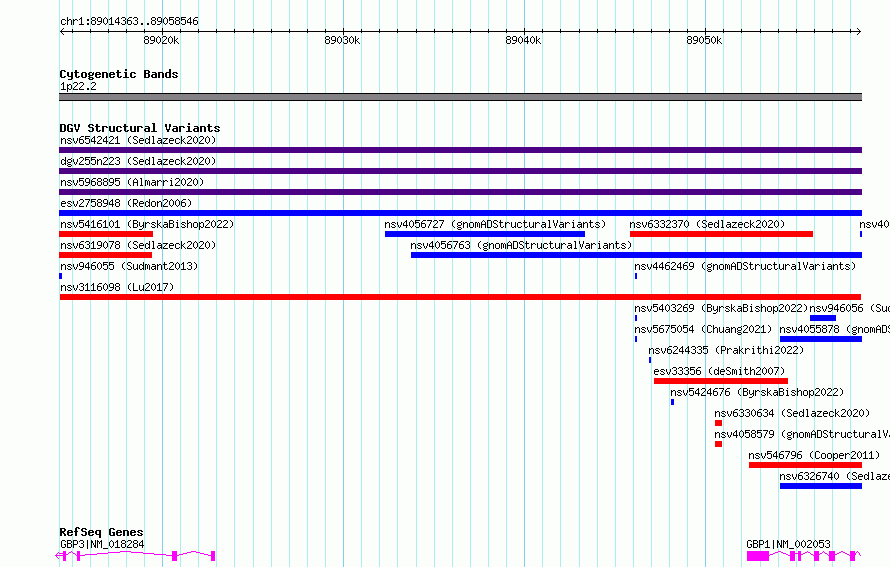Image resolution: width=890 pixels, height=567 pixels.
Task: Click the nsv5403269 (ByrskaBishop2022) label
Action: [x=721, y=308]
